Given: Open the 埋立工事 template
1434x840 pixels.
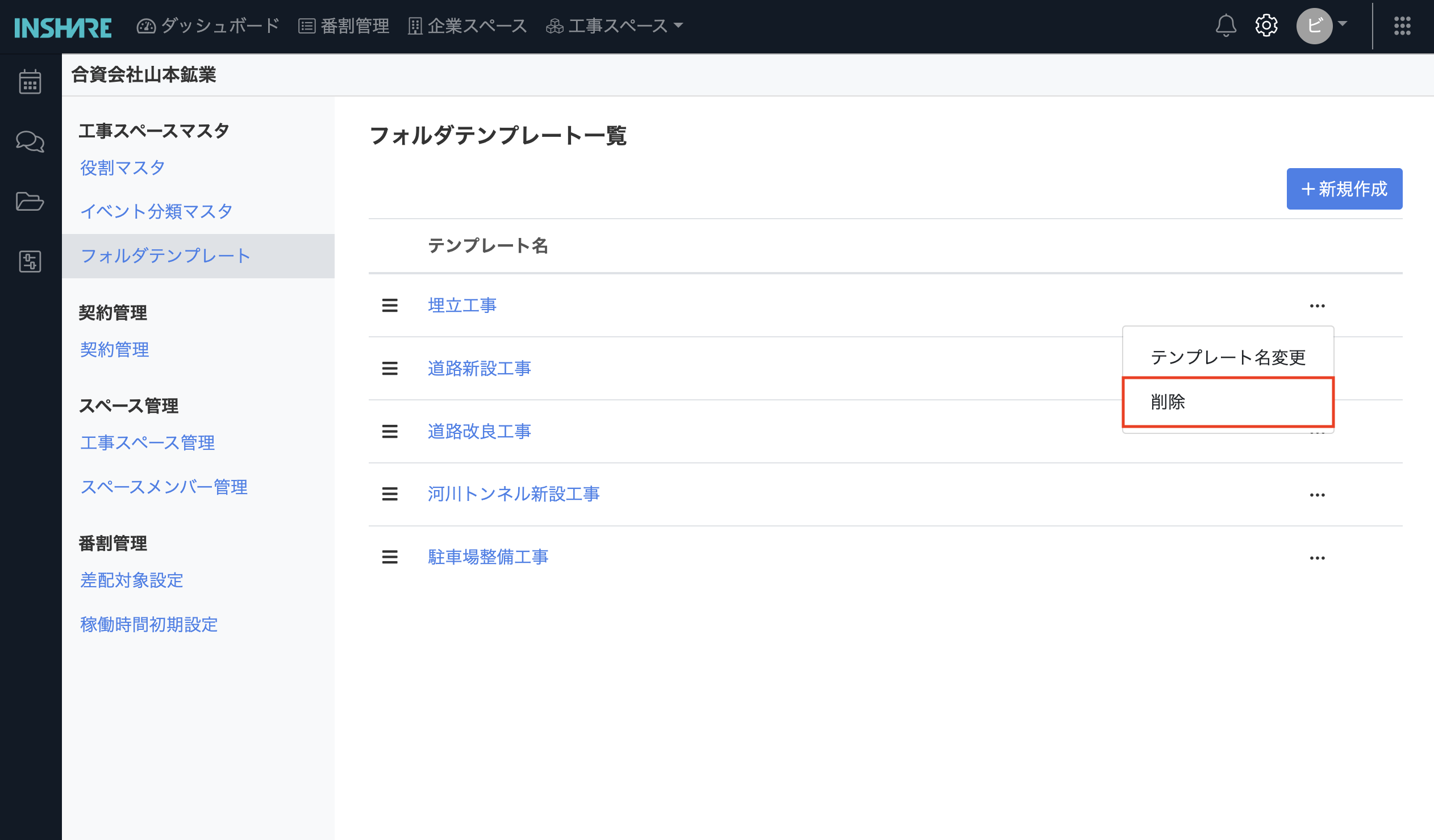Looking at the screenshot, I should [x=462, y=306].
